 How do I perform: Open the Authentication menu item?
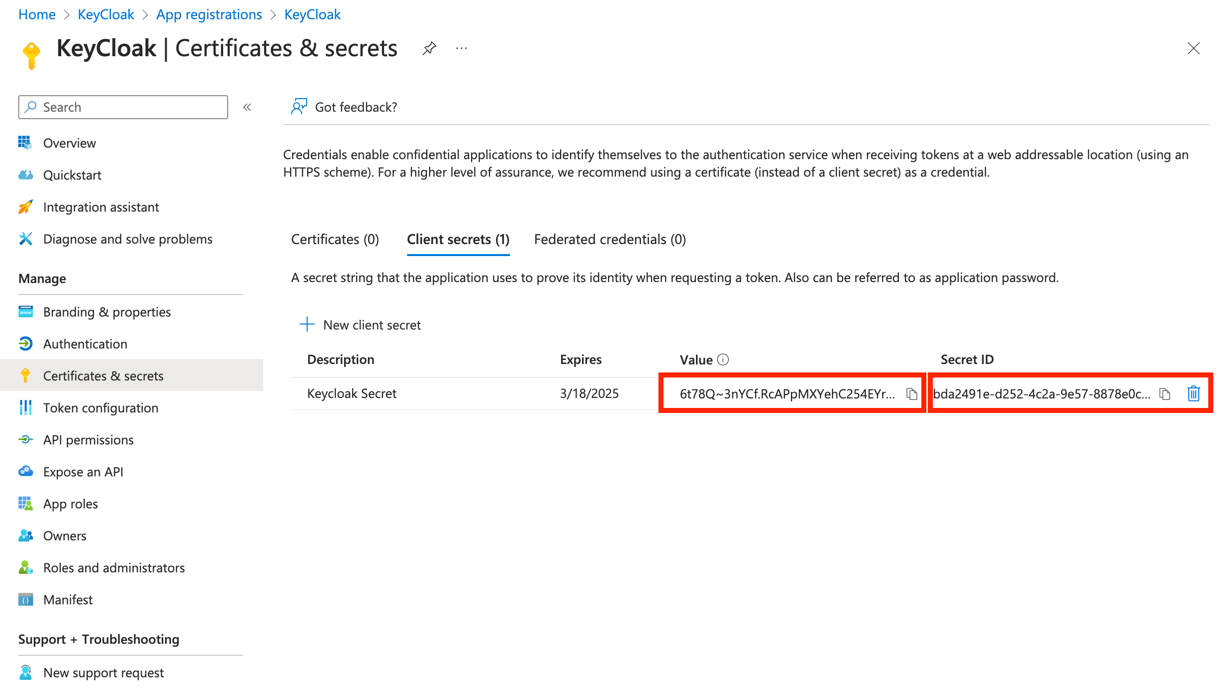click(85, 344)
